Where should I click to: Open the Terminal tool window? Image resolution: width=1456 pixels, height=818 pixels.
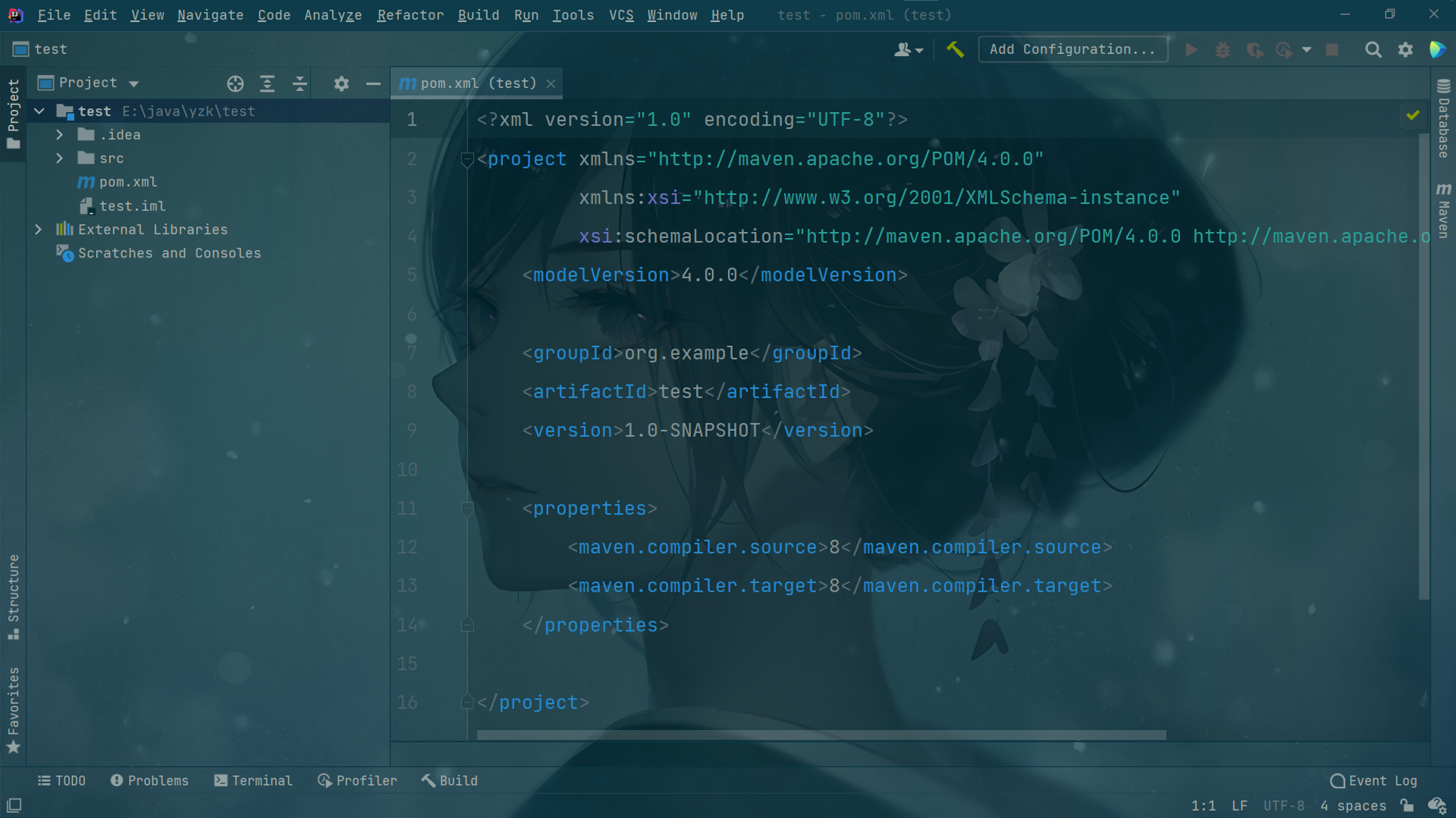pyautogui.click(x=253, y=781)
